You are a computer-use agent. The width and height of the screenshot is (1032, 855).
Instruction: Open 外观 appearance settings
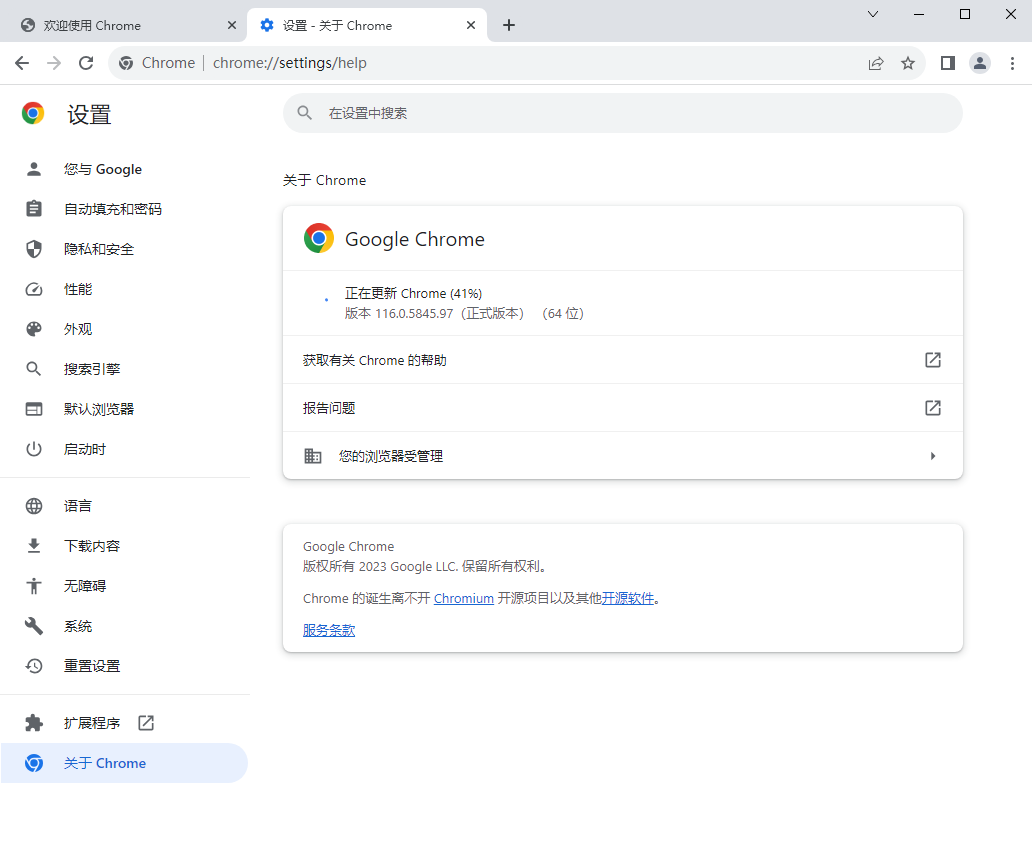[78, 329]
